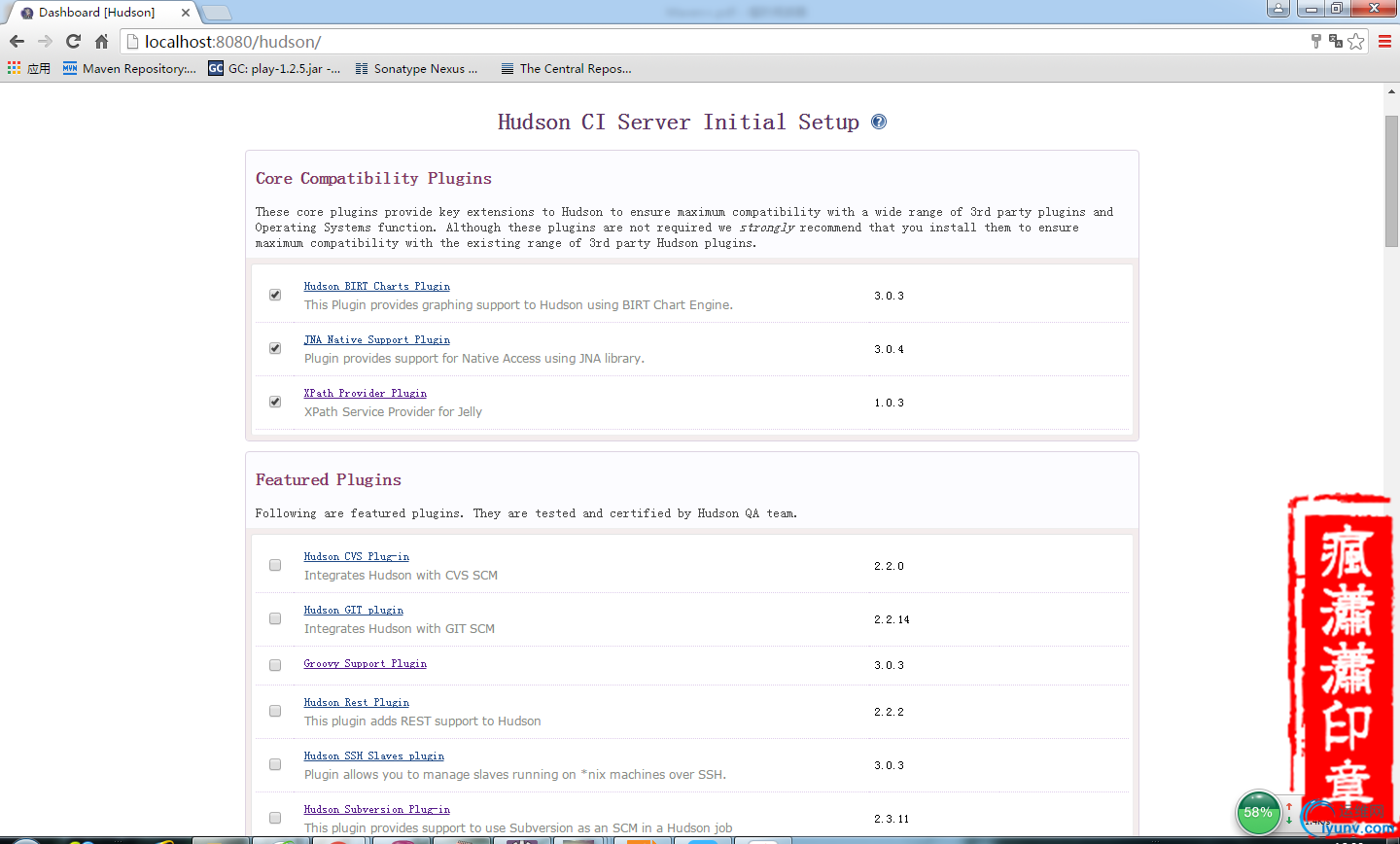This screenshot has height=844, width=1400.
Task: Click 'Integrates Hudson with CVS SCM' description
Action: pos(401,576)
